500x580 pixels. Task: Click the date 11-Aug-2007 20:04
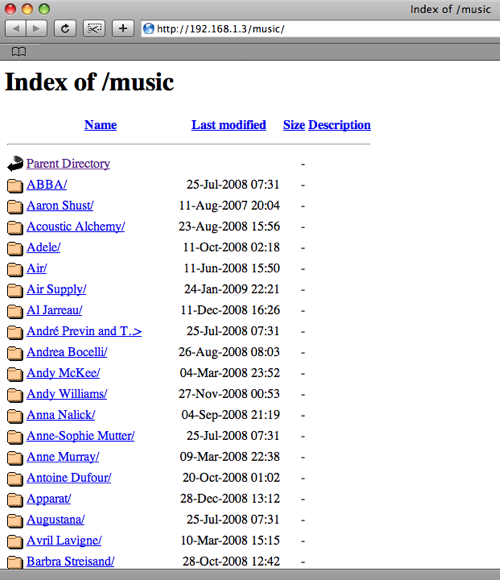pos(229,205)
